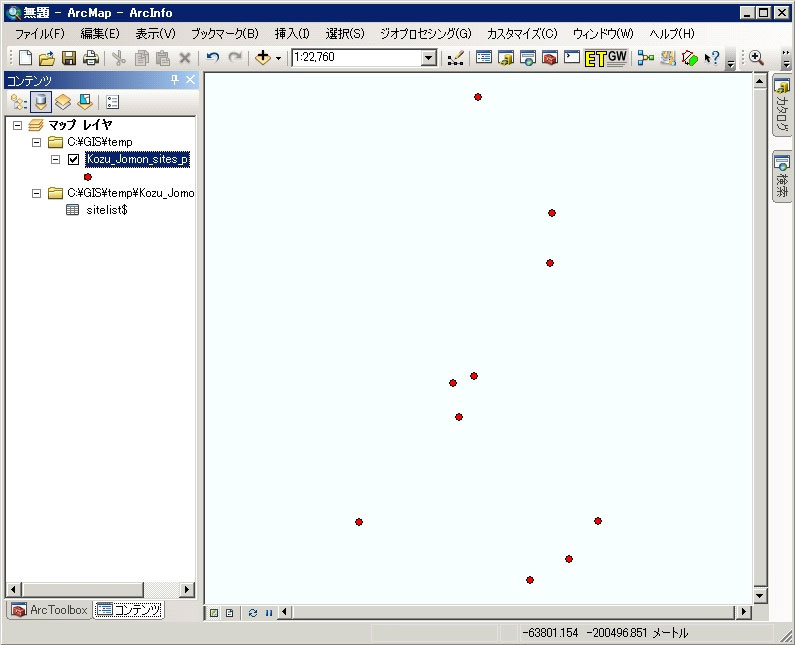Open the 検索 side tab

(x=782, y=176)
